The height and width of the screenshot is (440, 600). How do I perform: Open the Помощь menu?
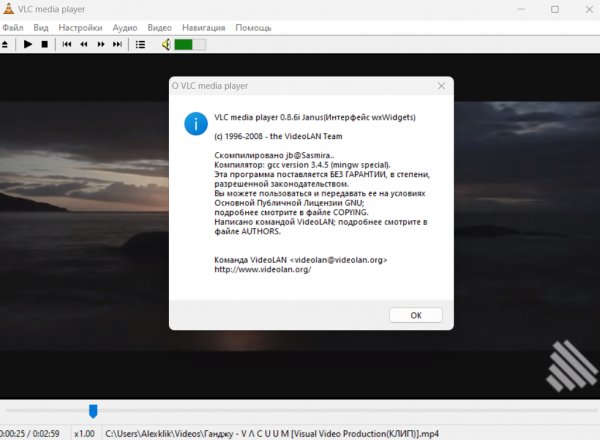click(253, 28)
